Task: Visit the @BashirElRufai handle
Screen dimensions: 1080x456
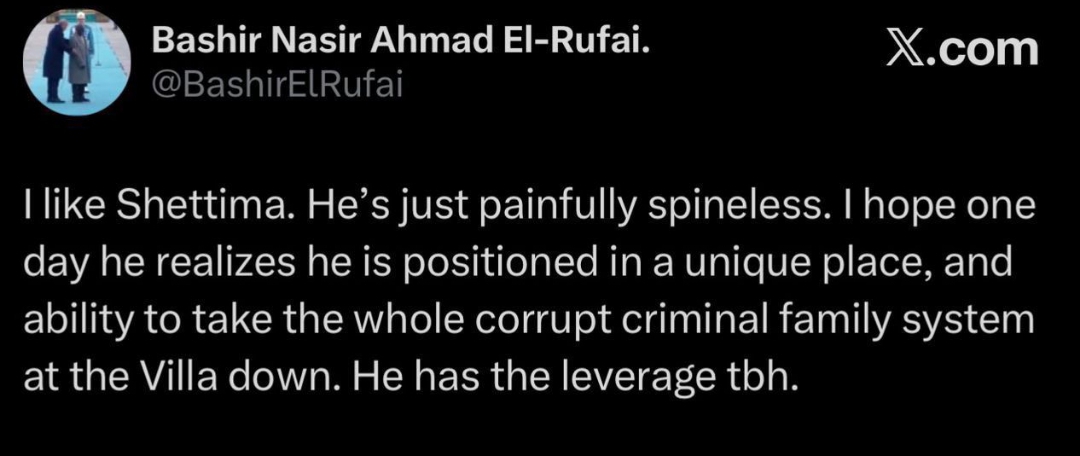Action: 276,85
